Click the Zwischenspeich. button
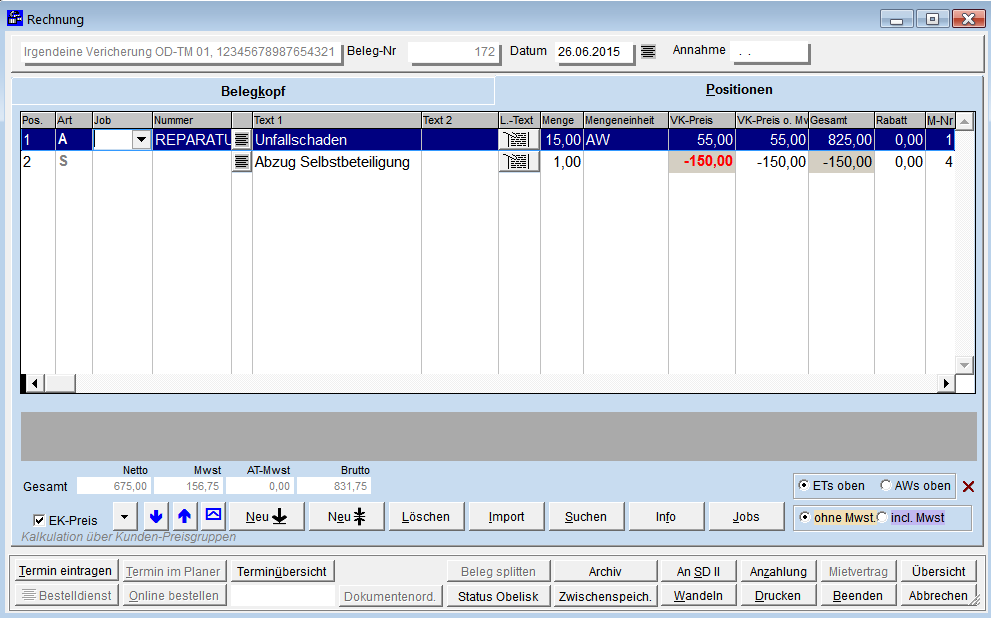The image size is (991, 618). pos(605,596)
